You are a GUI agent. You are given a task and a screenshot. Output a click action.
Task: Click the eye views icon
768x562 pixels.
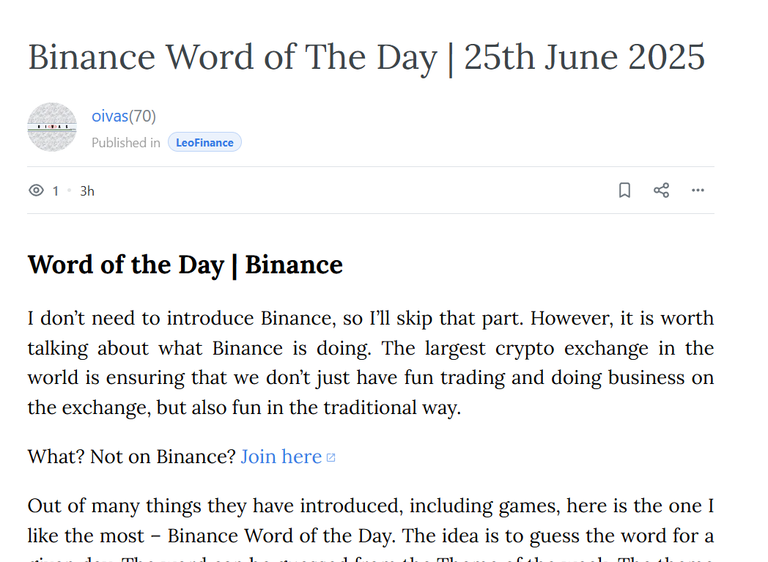pyautogui.click(x=36, y=190)
